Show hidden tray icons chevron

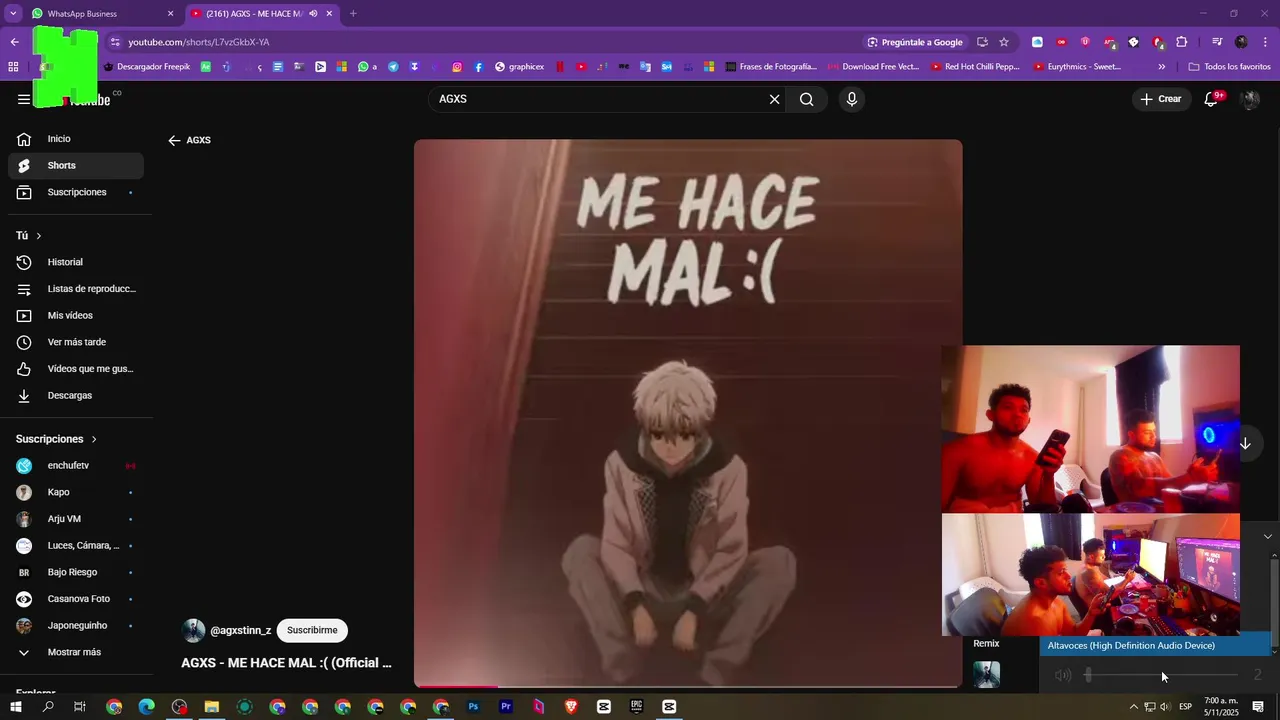(x=1133, y=707)
